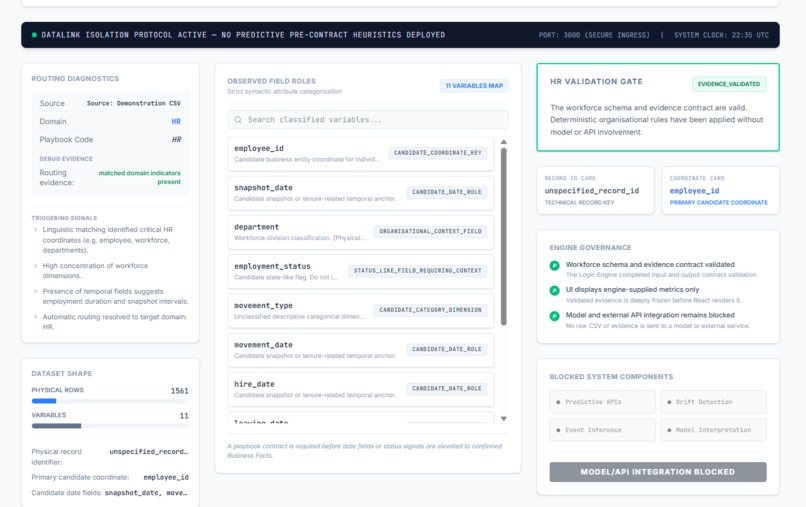Viewport: 806px width, 507px height.
Task: Click PORT: 3000 (SECURE INGRESS) in banner
Action: 594,35
